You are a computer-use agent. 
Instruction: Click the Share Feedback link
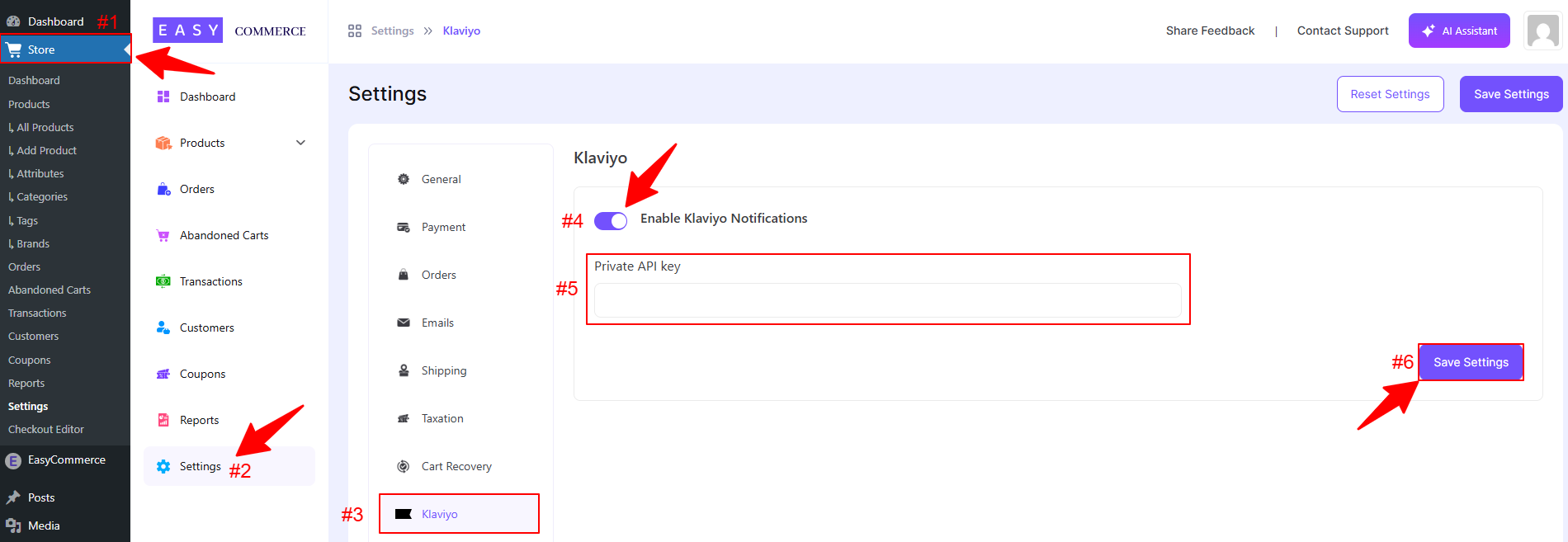tap(1210, 31)
